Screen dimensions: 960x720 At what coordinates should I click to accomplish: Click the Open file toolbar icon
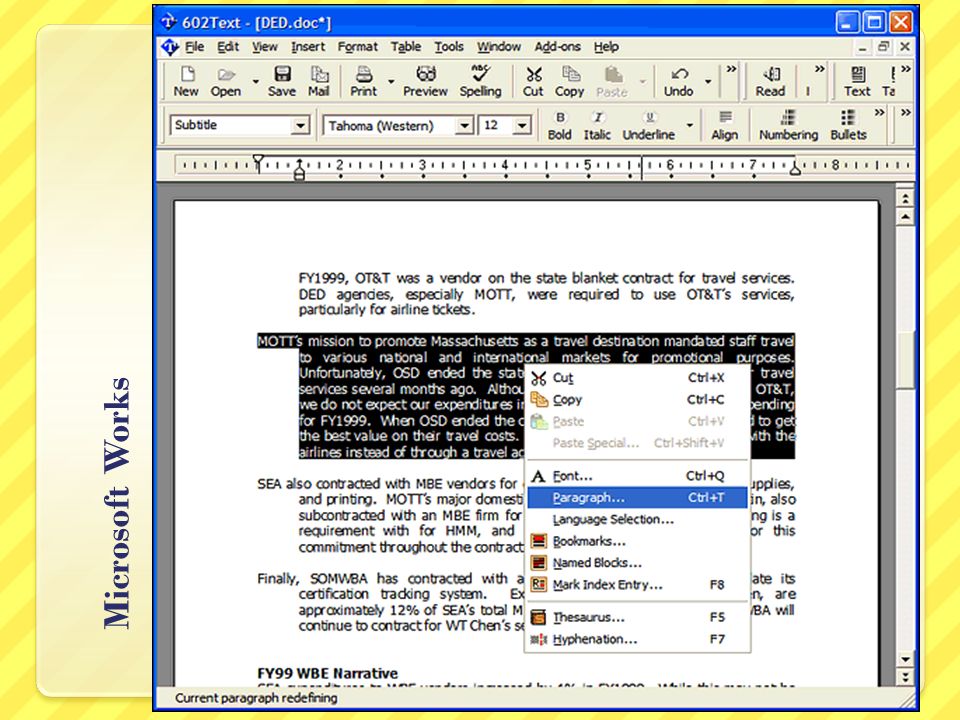(225, 81)
